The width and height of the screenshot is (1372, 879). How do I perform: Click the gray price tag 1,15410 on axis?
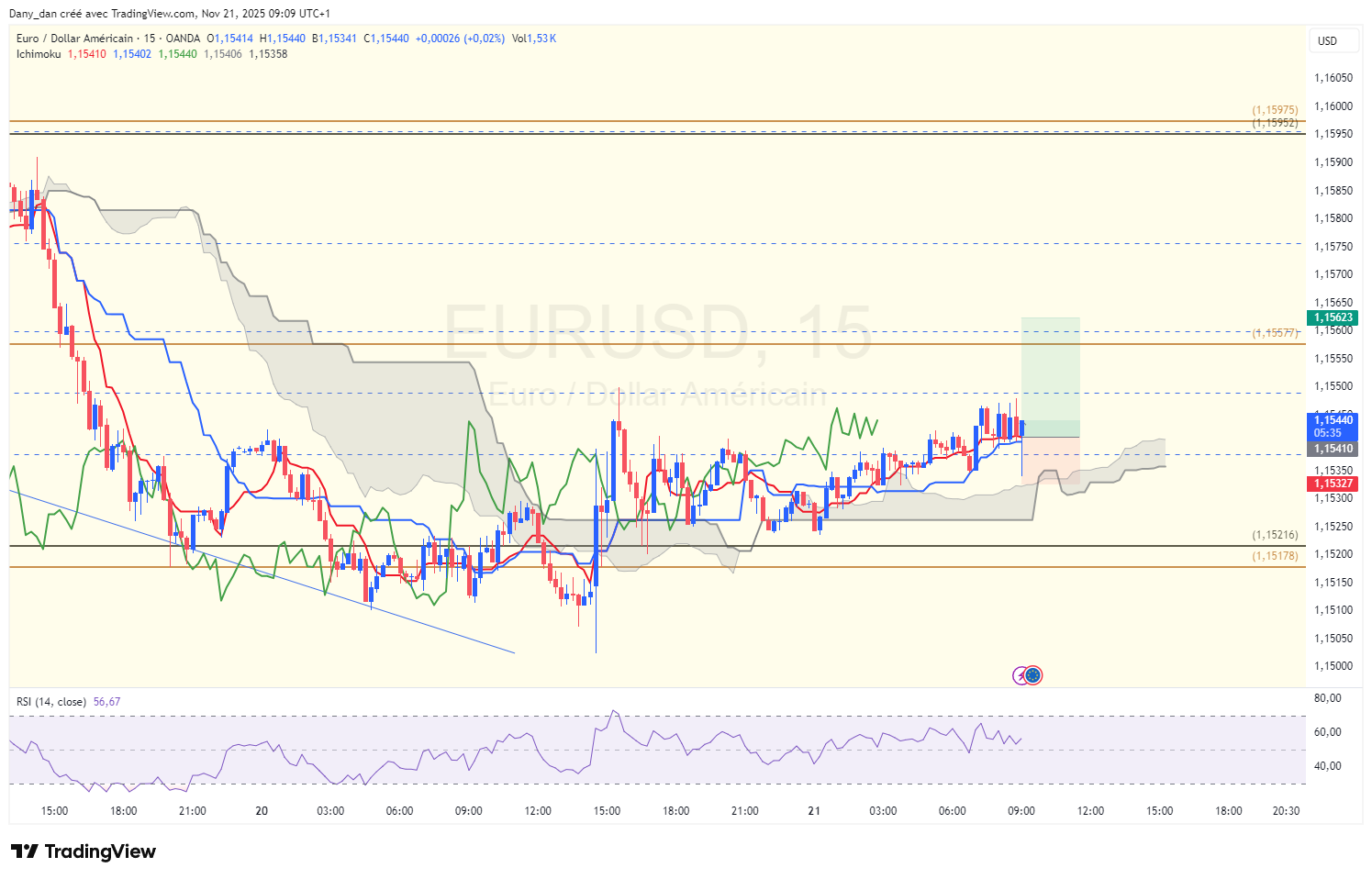(1333, 449)
